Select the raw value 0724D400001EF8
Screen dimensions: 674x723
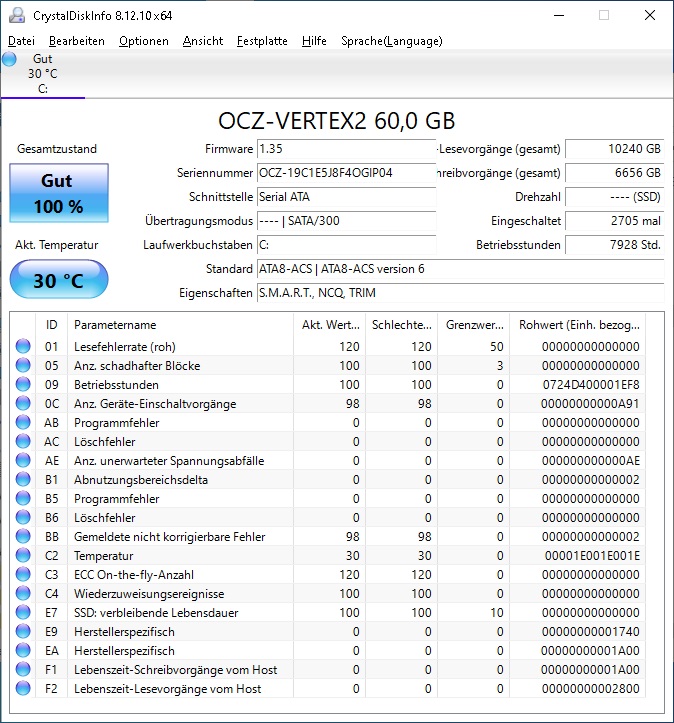point(591,385)
